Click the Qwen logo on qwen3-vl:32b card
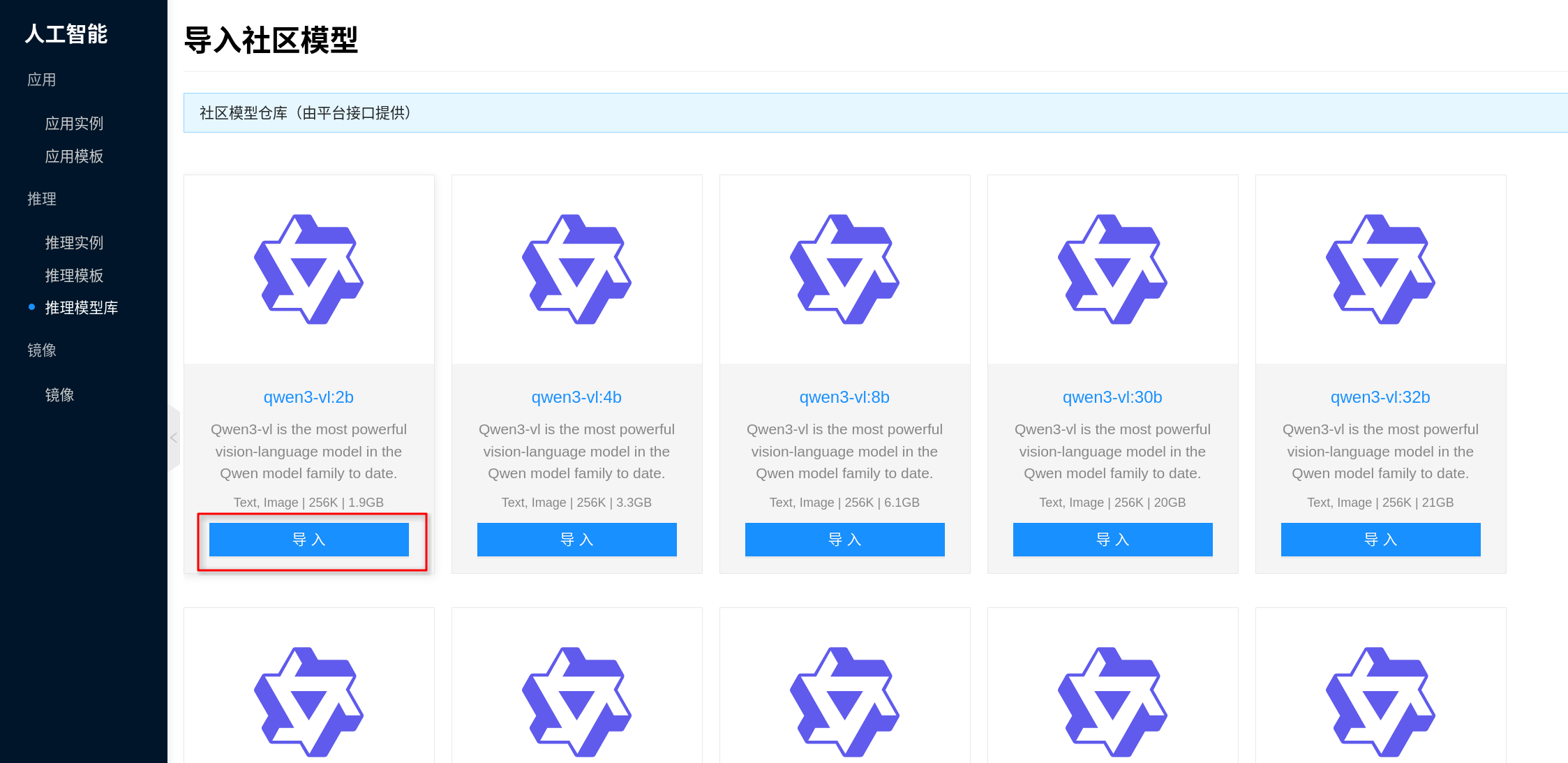 point(1380,269)
